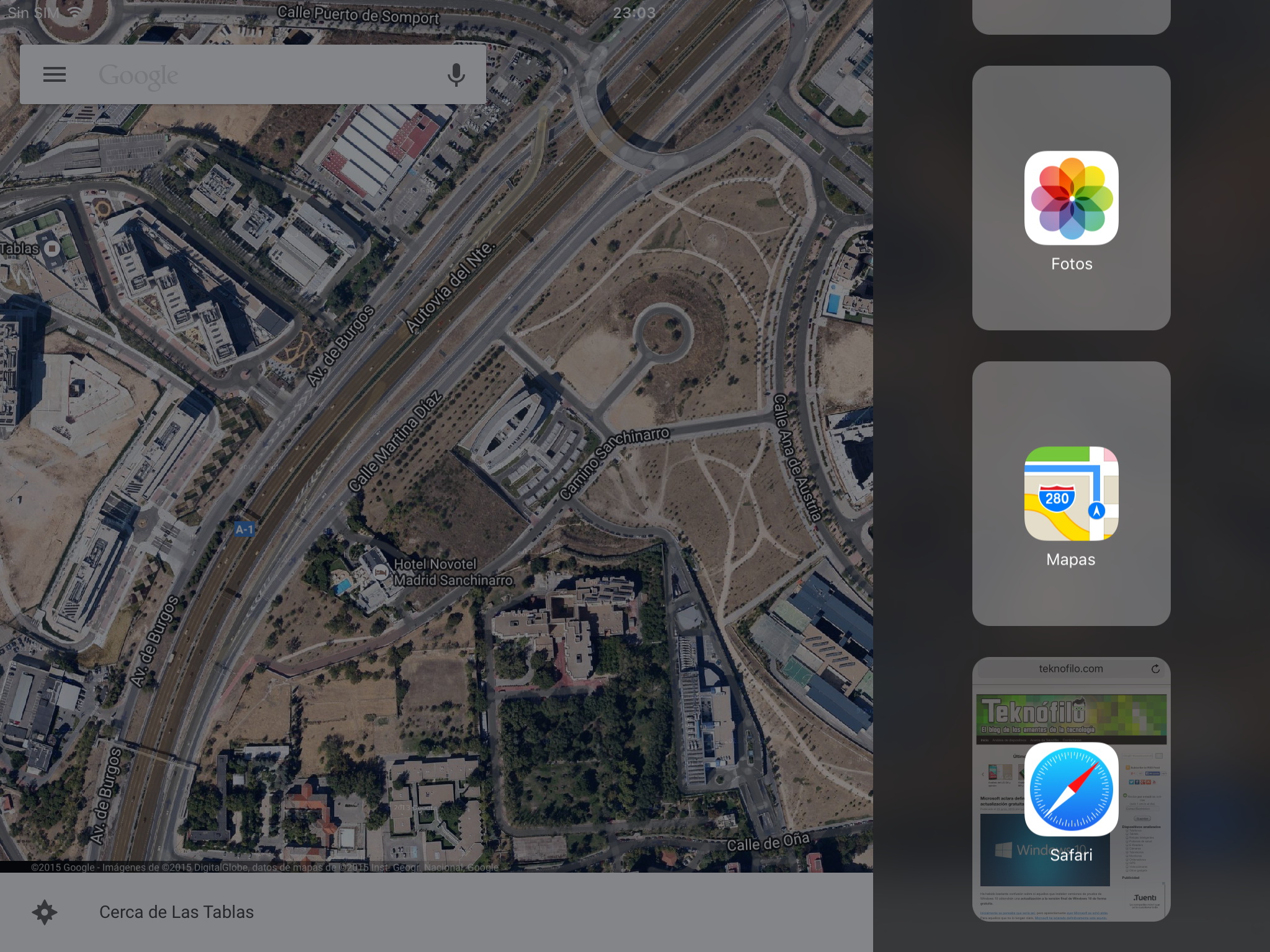
Task: Tap the Hotel Novotel Madrid Sanchinarro label
Action: pos(453,573)
